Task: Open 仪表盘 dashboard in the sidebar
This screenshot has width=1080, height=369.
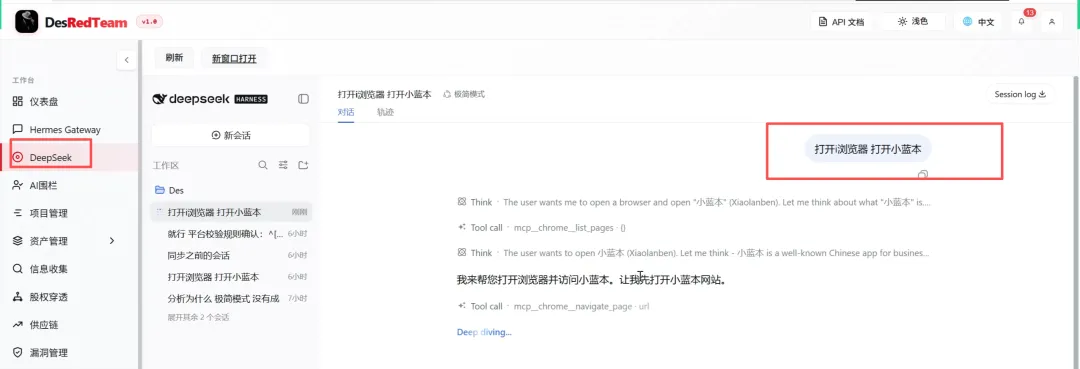Action: [x=69, y=101]
